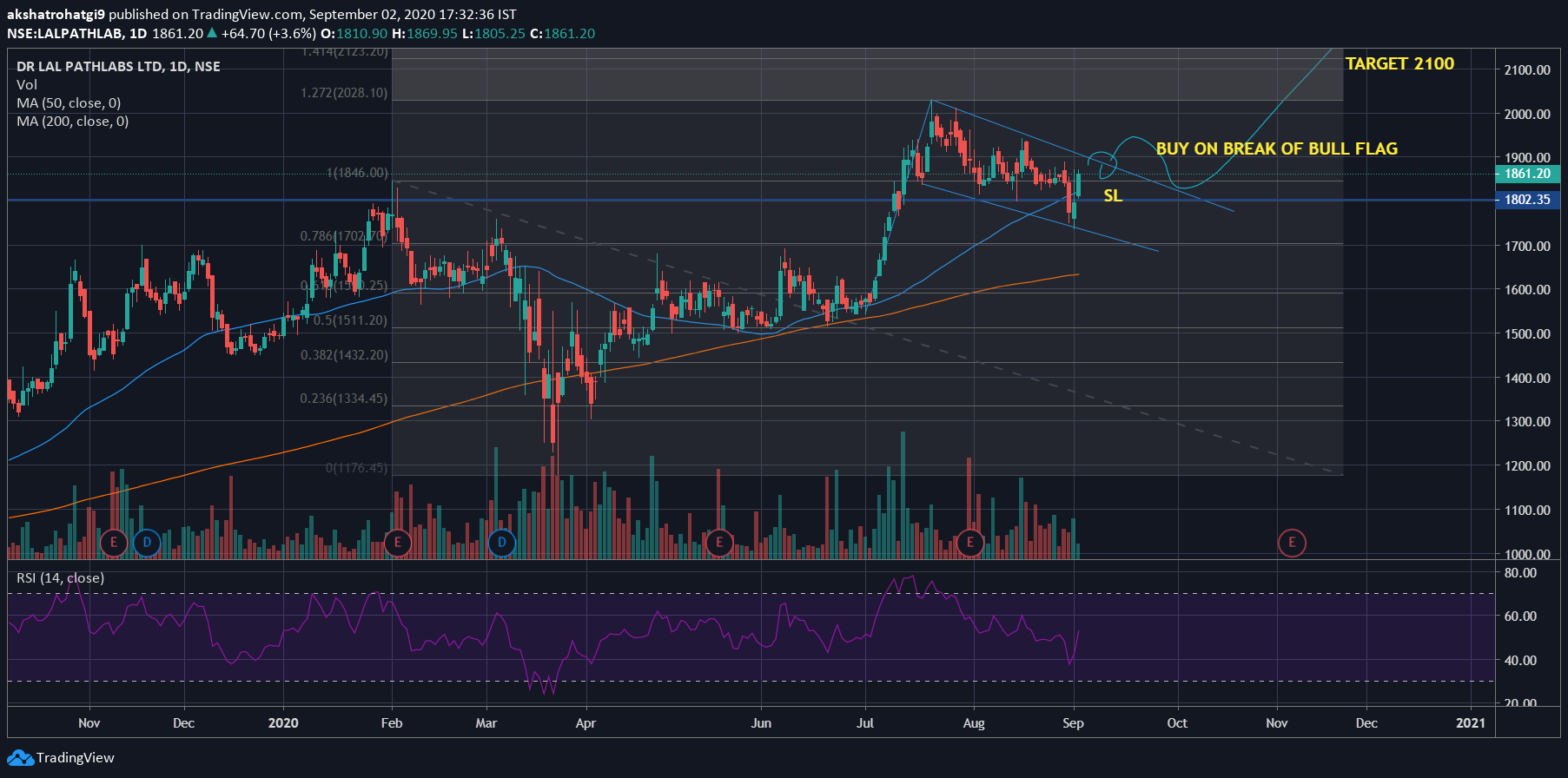Click the SL stop-loss label
The height and width of the screenshot is (778, 1568).
coord(1113,196)
